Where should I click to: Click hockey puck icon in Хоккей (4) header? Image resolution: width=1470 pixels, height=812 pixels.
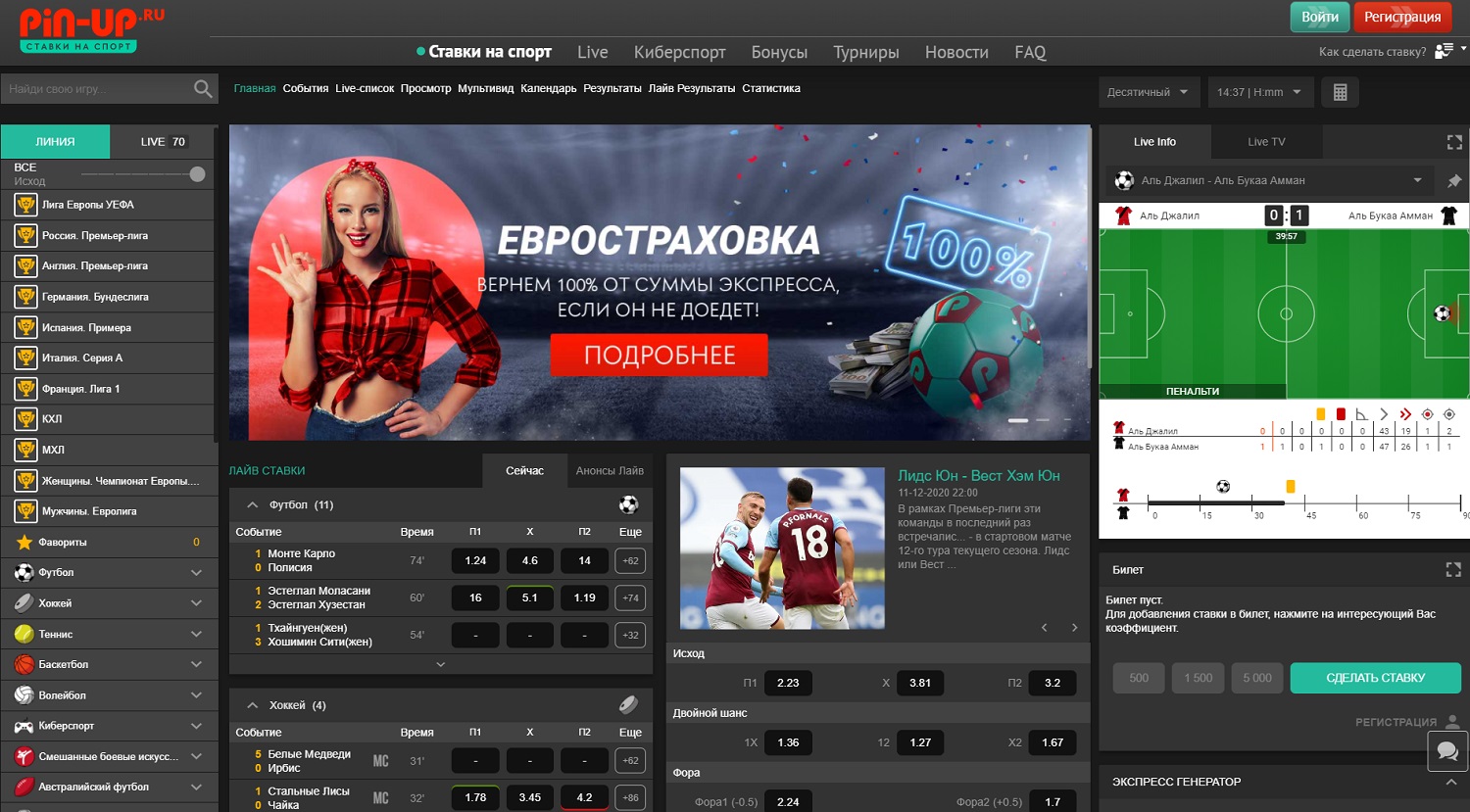pyautogui.click(x=629, y=704)
